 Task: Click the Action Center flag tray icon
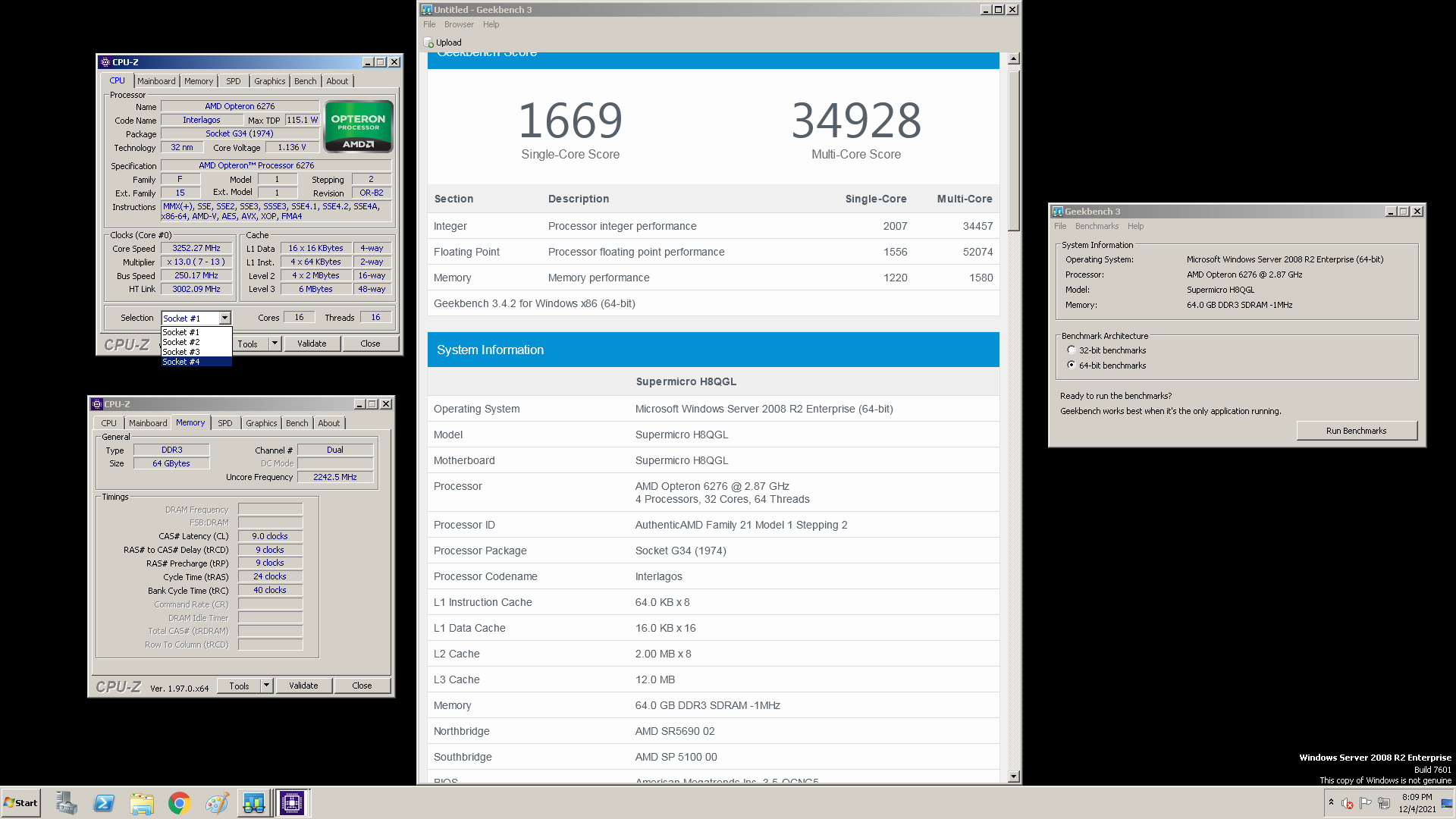pos(1366,803)
